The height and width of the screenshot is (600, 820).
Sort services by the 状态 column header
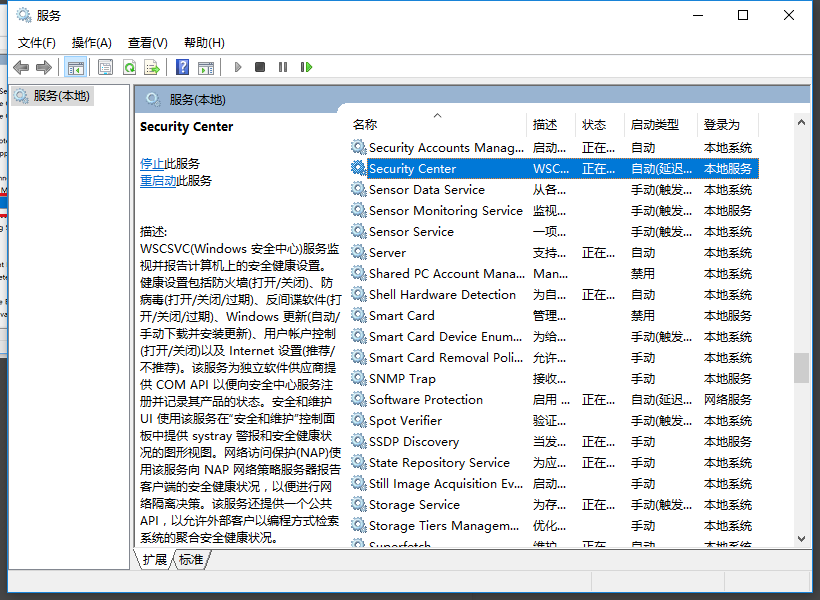click(x=596, y=124)
